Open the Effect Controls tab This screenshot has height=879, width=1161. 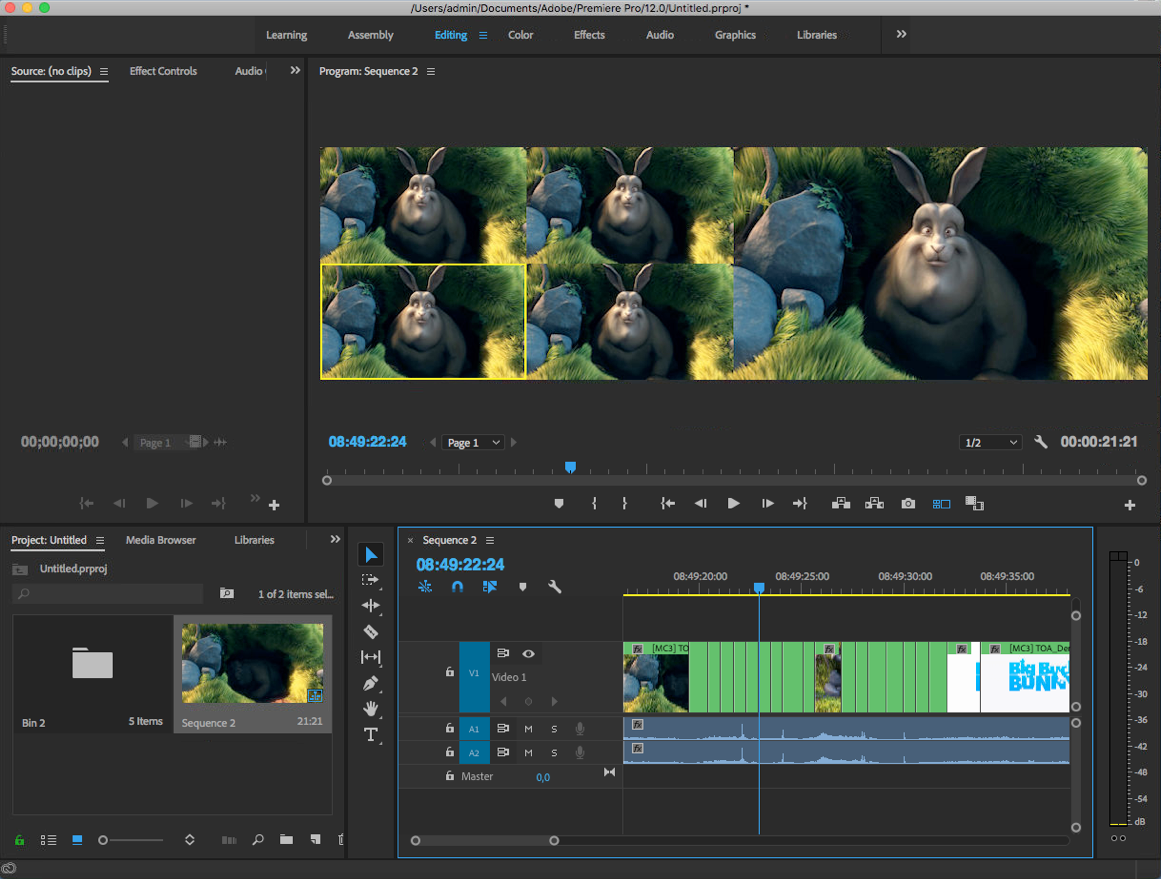tap(163, 71)
